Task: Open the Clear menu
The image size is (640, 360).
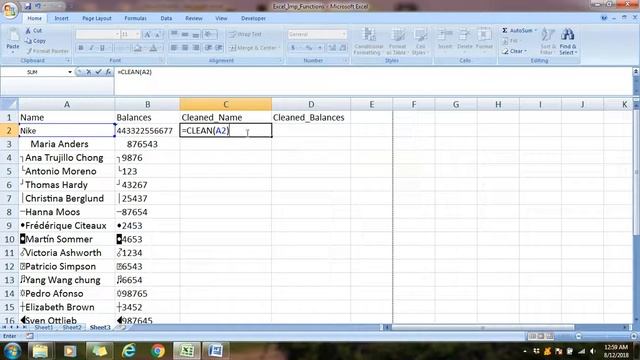Action: tap(514, 51)
